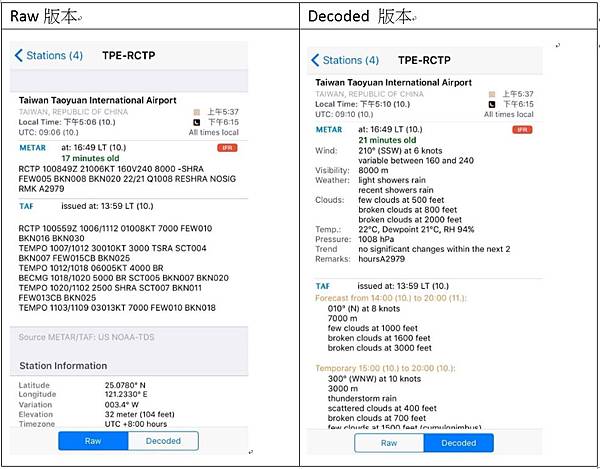Click 'broken clouds at 800 feet' line

pyautogui.click(x=408, y=210)
